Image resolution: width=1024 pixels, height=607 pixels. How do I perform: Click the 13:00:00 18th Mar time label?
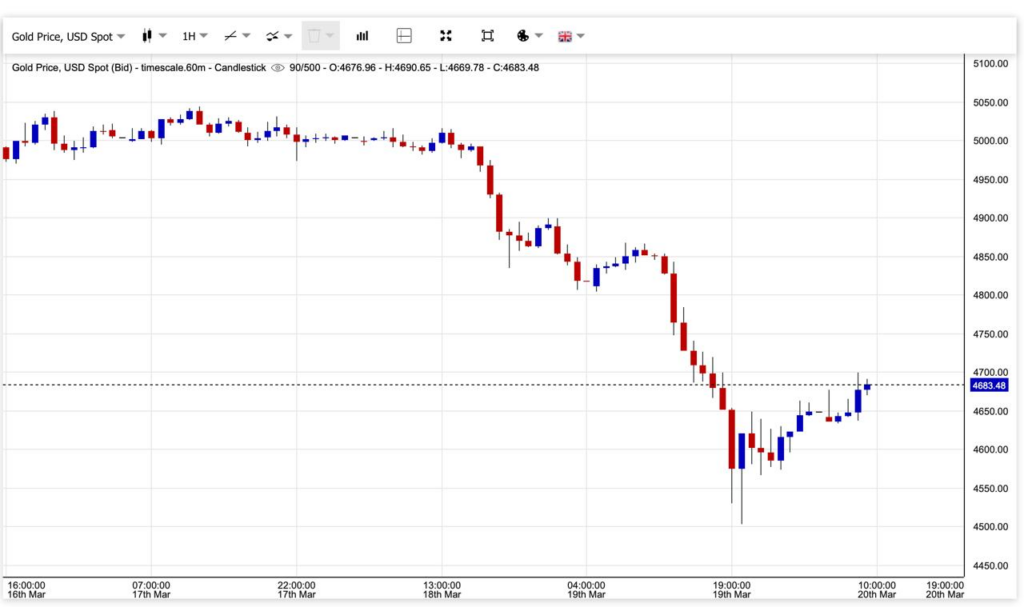pos(441,590)
